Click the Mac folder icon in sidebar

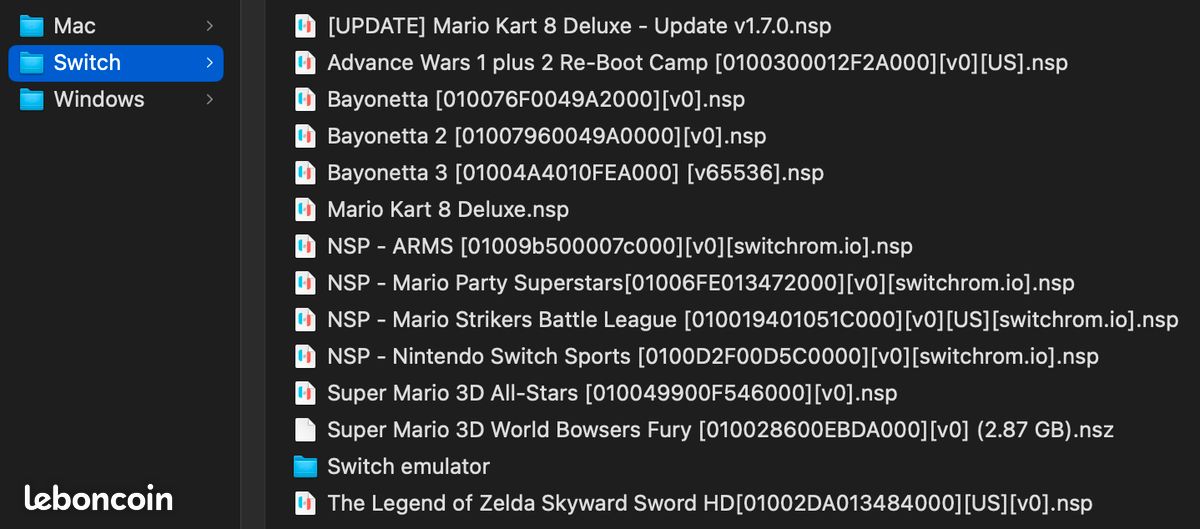[x=32, y=26]
